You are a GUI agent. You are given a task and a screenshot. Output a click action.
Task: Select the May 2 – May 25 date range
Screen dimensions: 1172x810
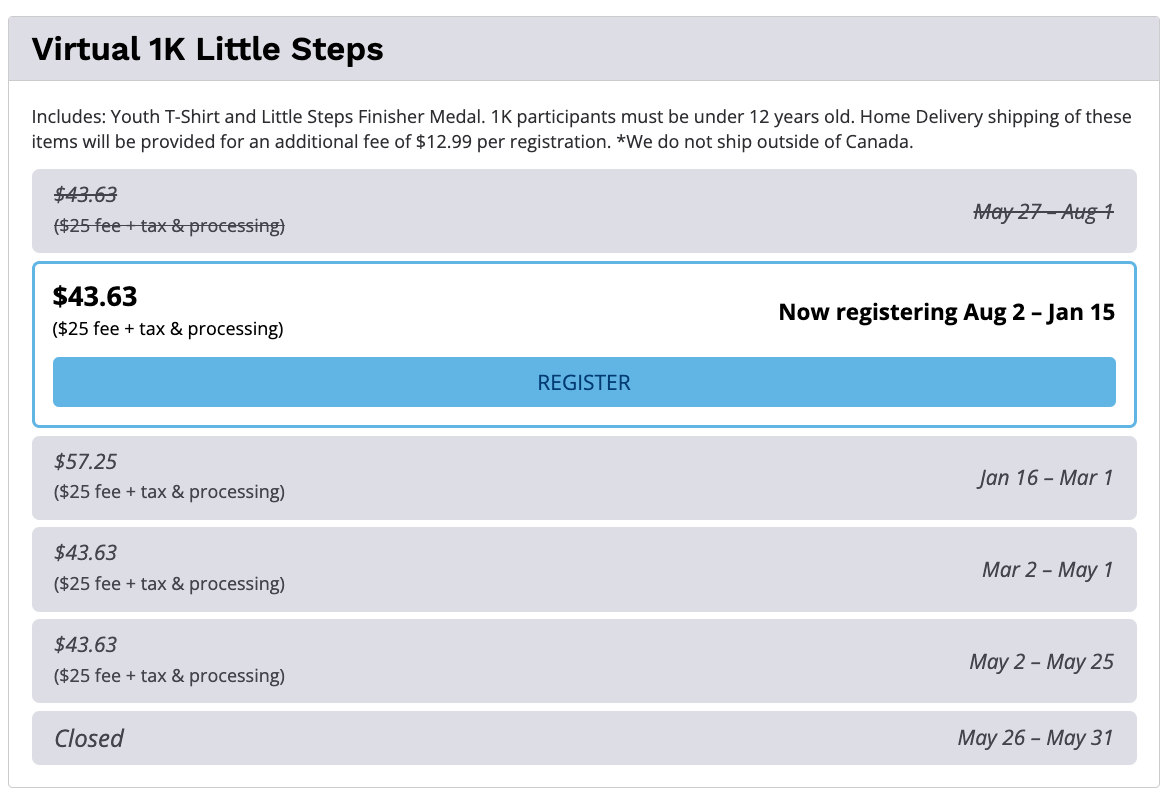pos(1041,662)
